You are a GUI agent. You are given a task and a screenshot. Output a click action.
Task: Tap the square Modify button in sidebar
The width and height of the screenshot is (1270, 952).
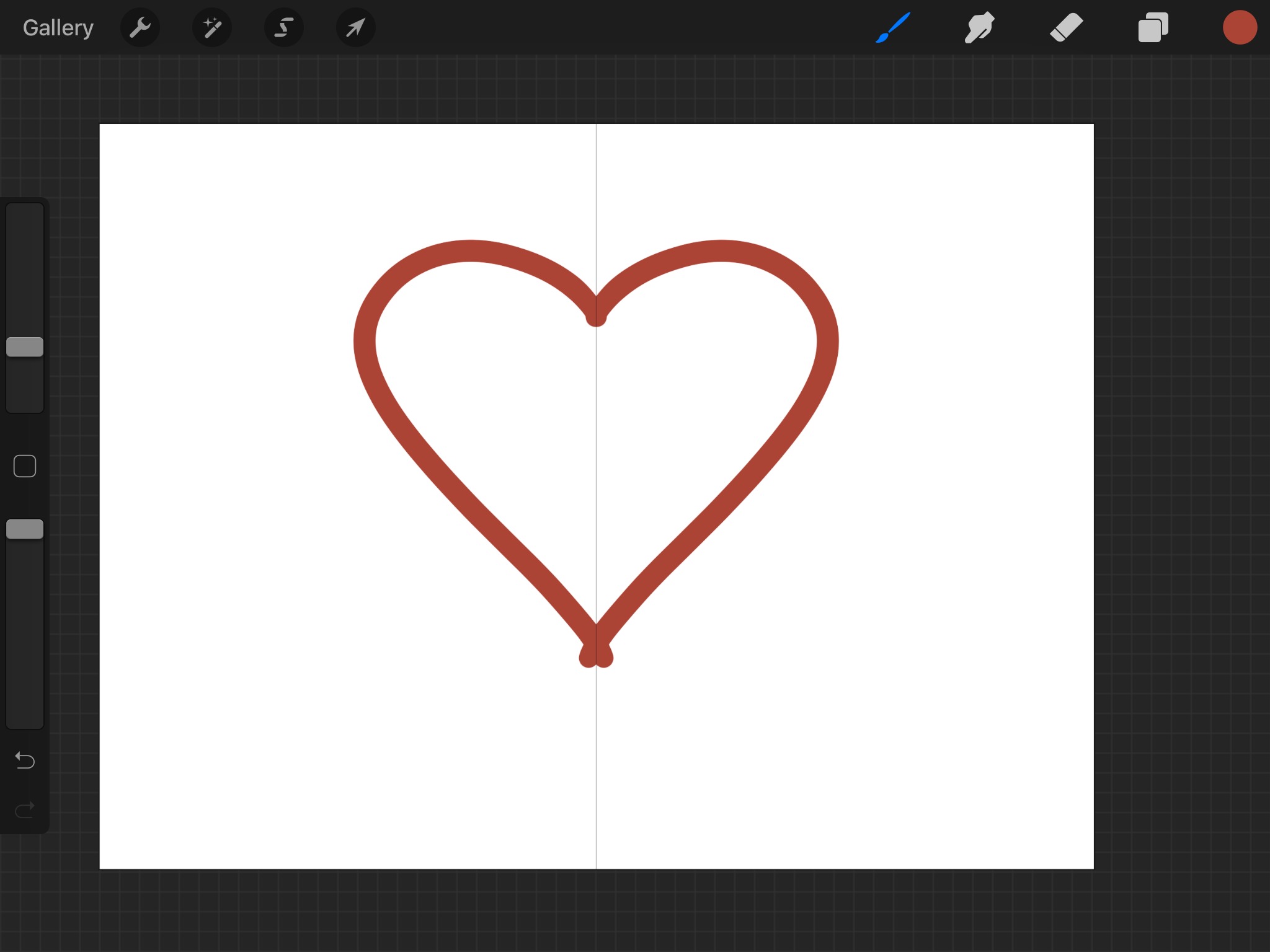point(25,466)
